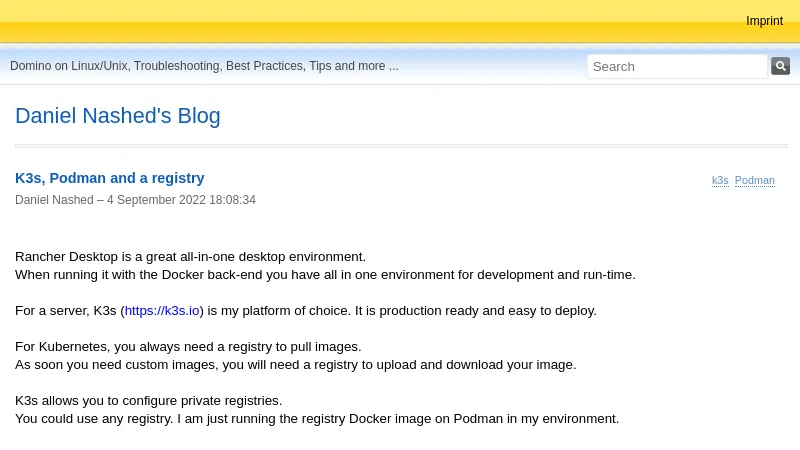The height and width of the screenshot is (450, 800).
Task: Click the line about the Docker back-end
Action: pos(325,275)
